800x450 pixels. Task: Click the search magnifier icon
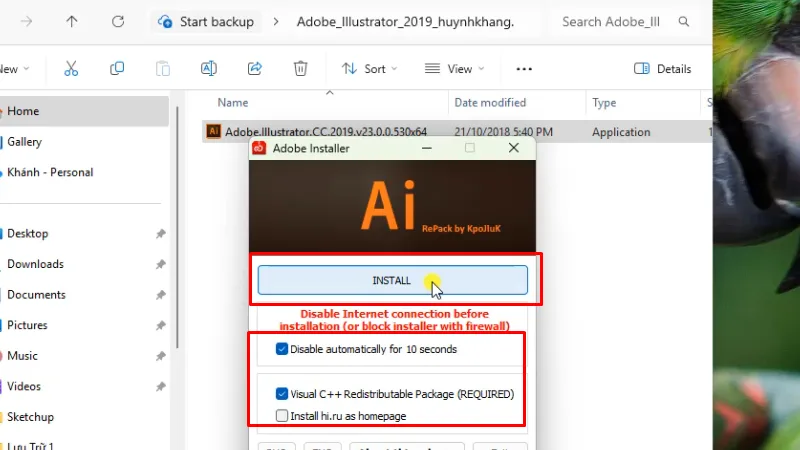(x=684, y=21)
